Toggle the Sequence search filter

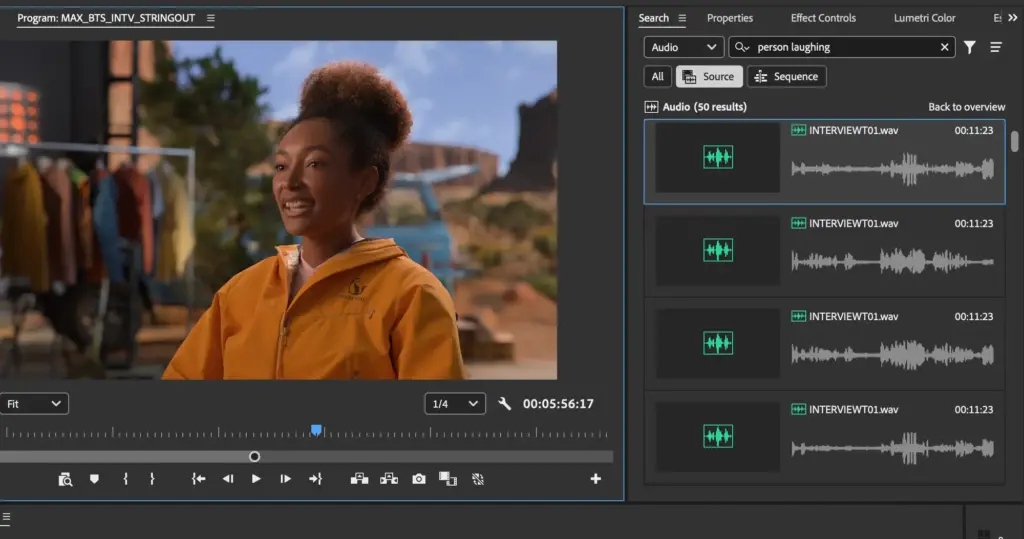(786, 76)
